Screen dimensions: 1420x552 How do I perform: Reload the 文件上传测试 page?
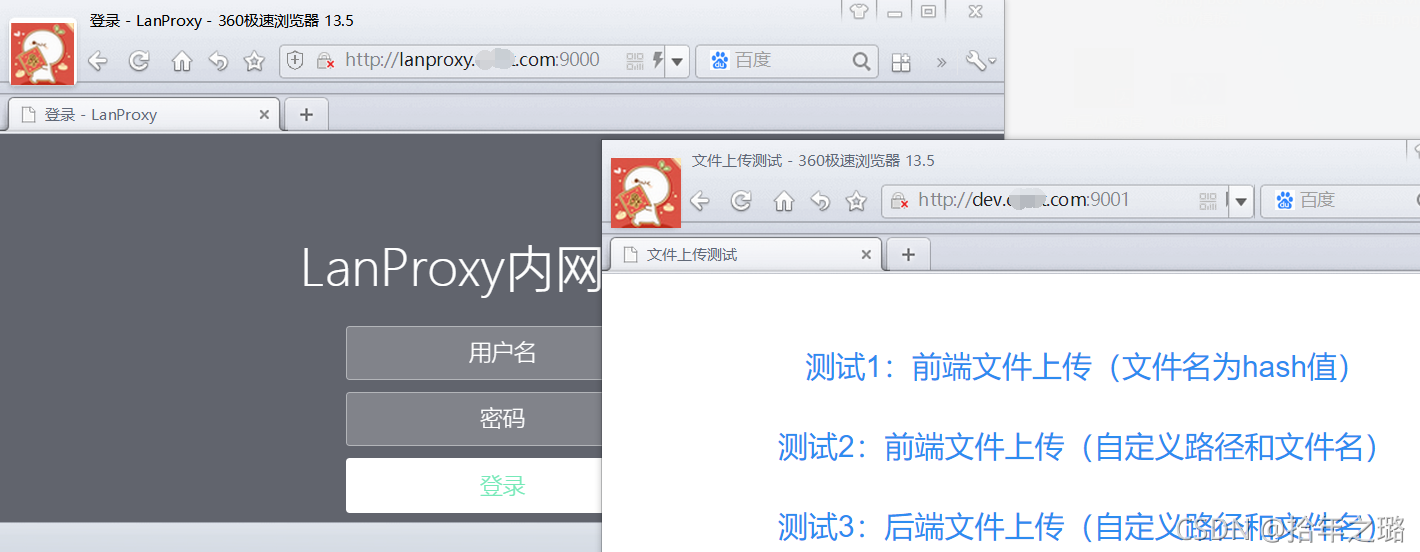point(741,201)
